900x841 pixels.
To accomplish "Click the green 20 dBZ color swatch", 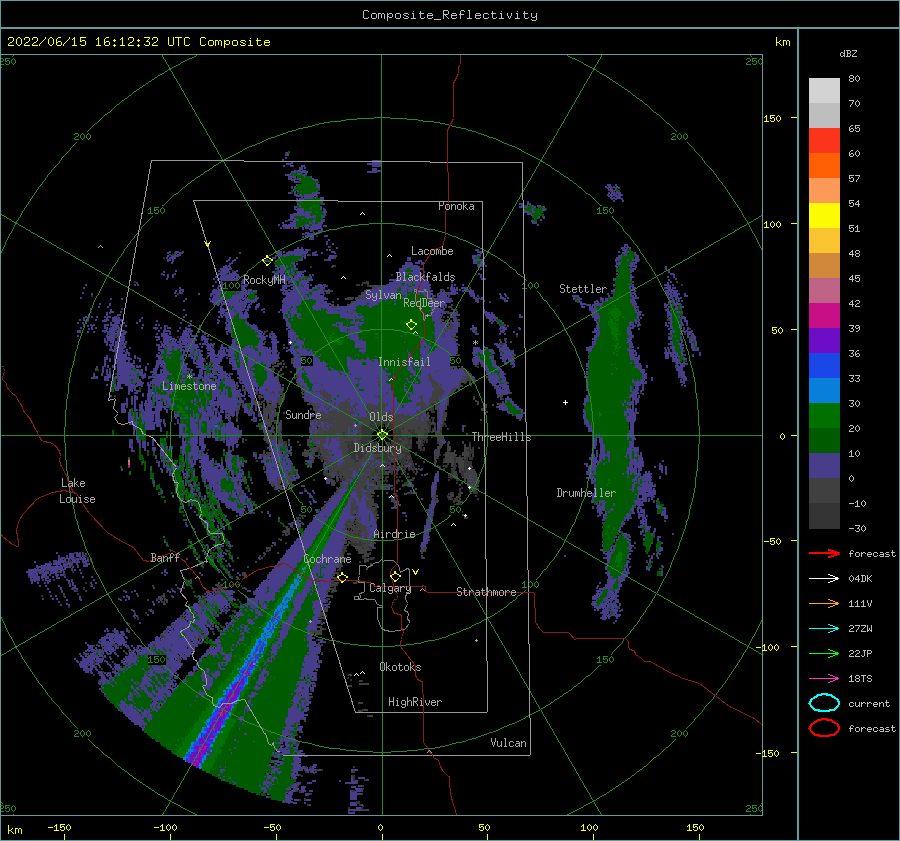I will click(824, 415).
